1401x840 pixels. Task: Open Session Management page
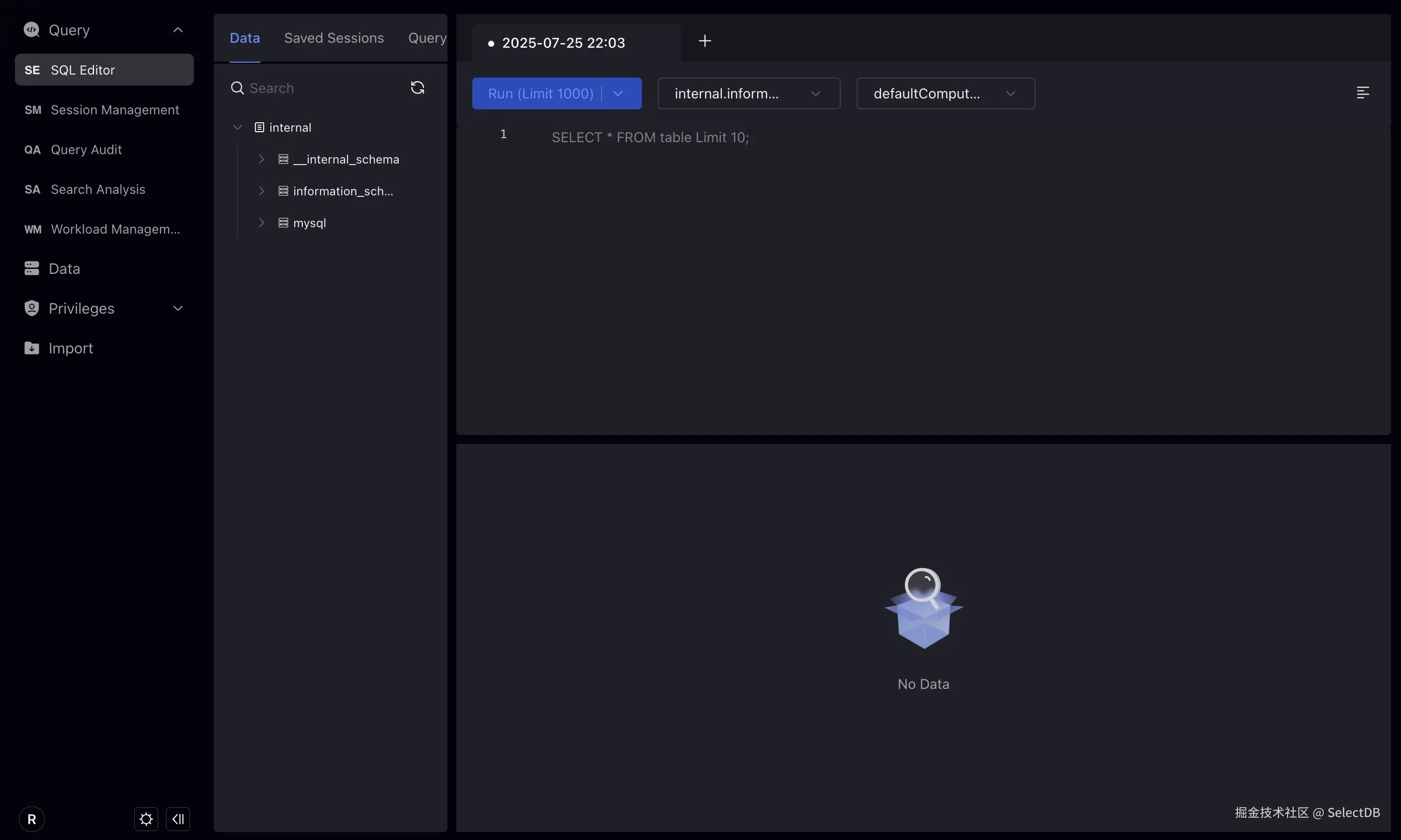(x=114, y=110)
